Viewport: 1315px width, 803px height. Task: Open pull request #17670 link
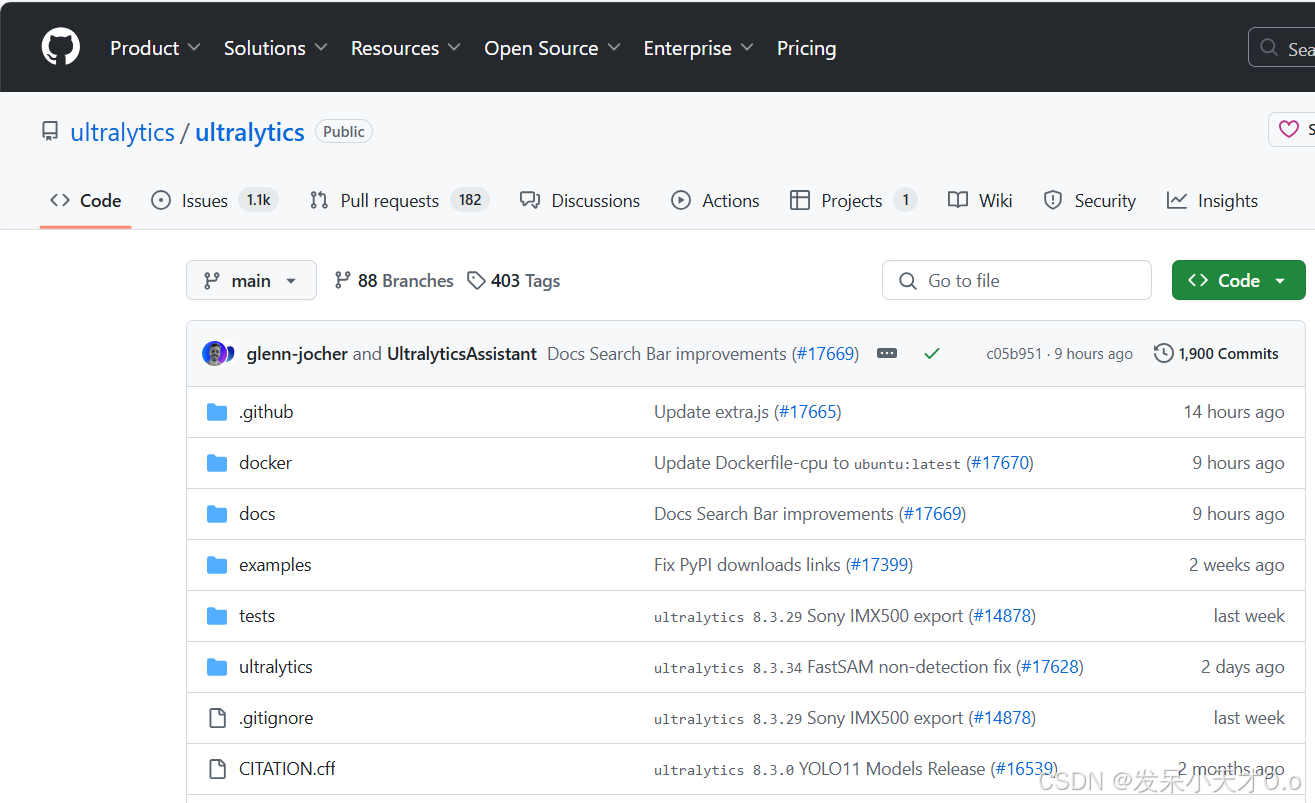tap(1001, 463)
